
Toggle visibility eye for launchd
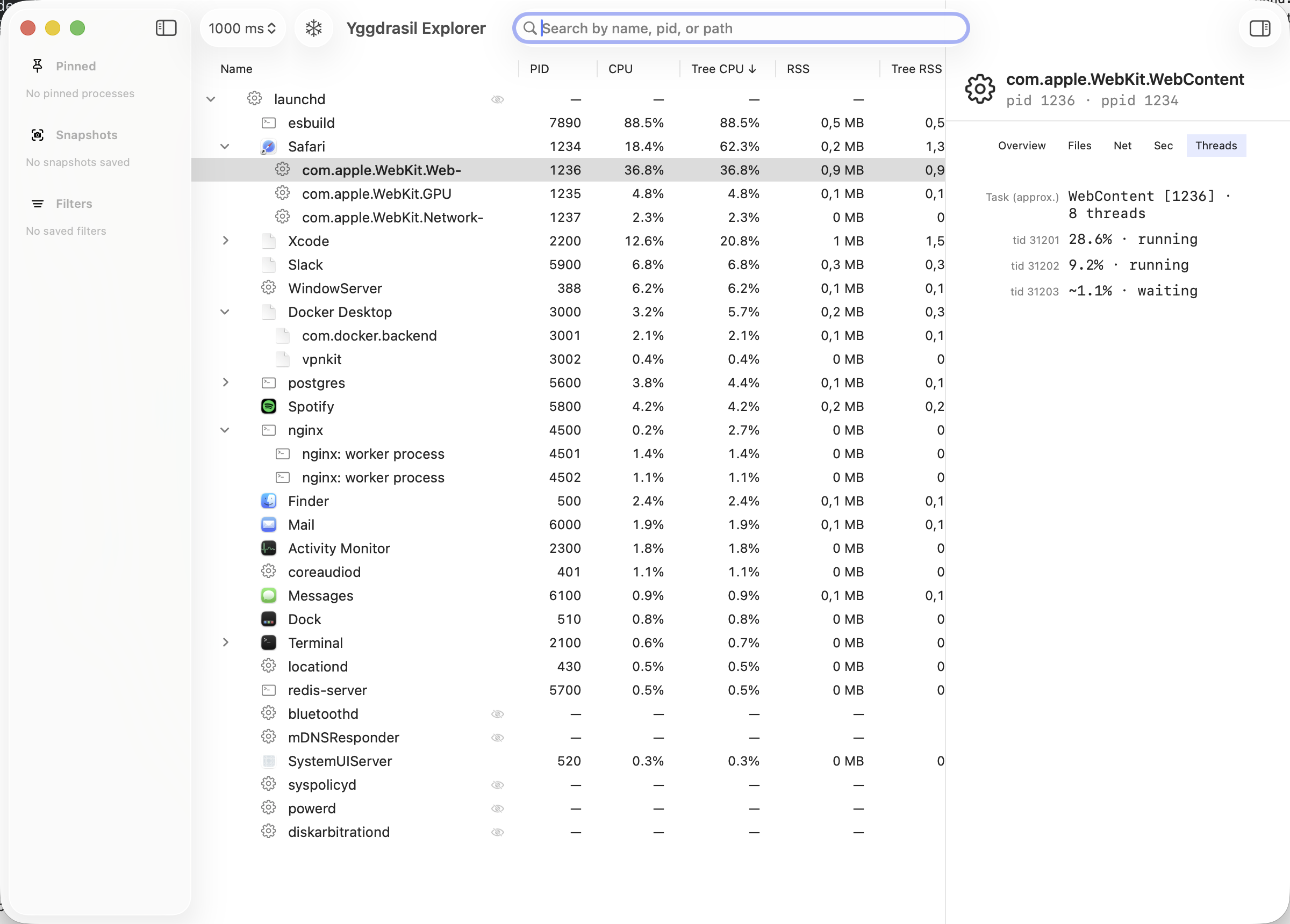click(498, 99)
